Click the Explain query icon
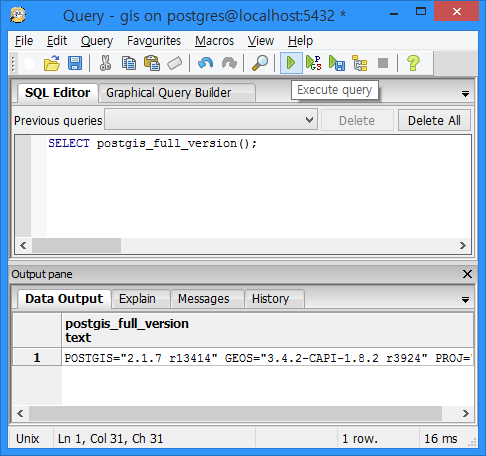The image size is (486, 456). (360, 63)
